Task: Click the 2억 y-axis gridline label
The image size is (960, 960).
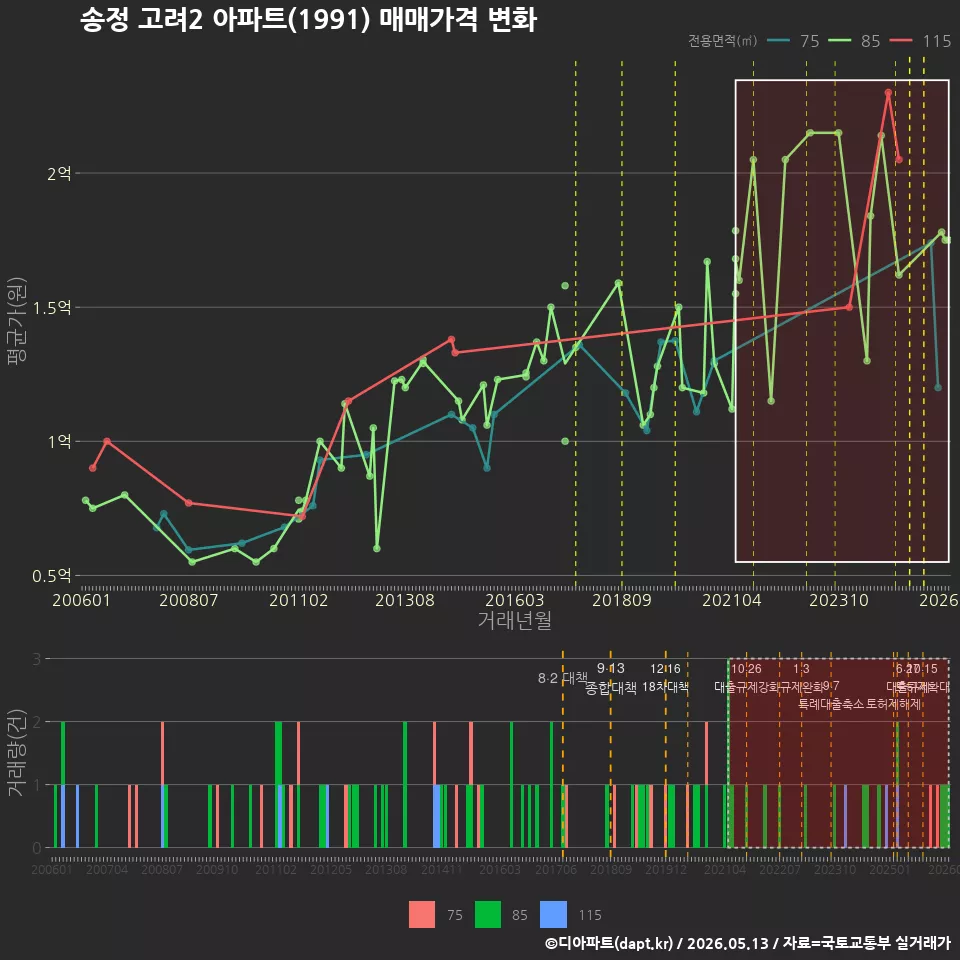Action: point(59,174)
